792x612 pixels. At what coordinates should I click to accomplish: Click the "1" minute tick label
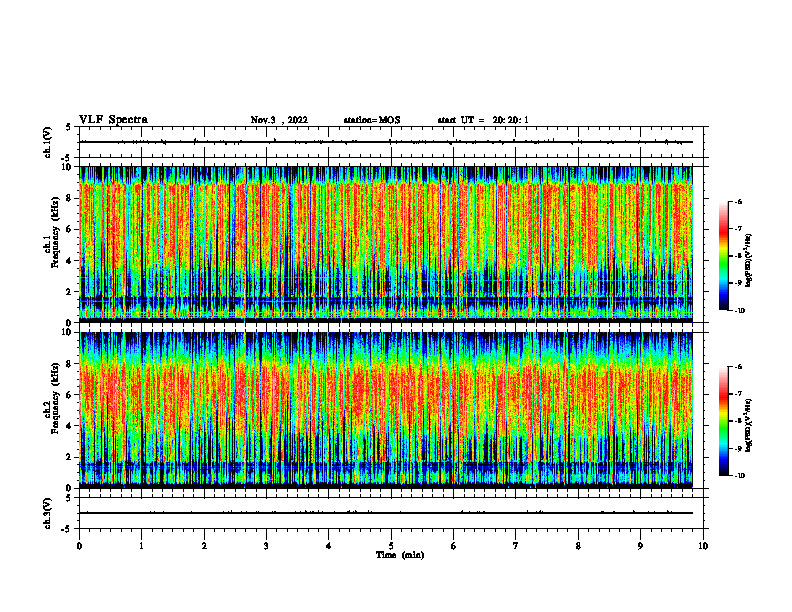click(142, 546)
